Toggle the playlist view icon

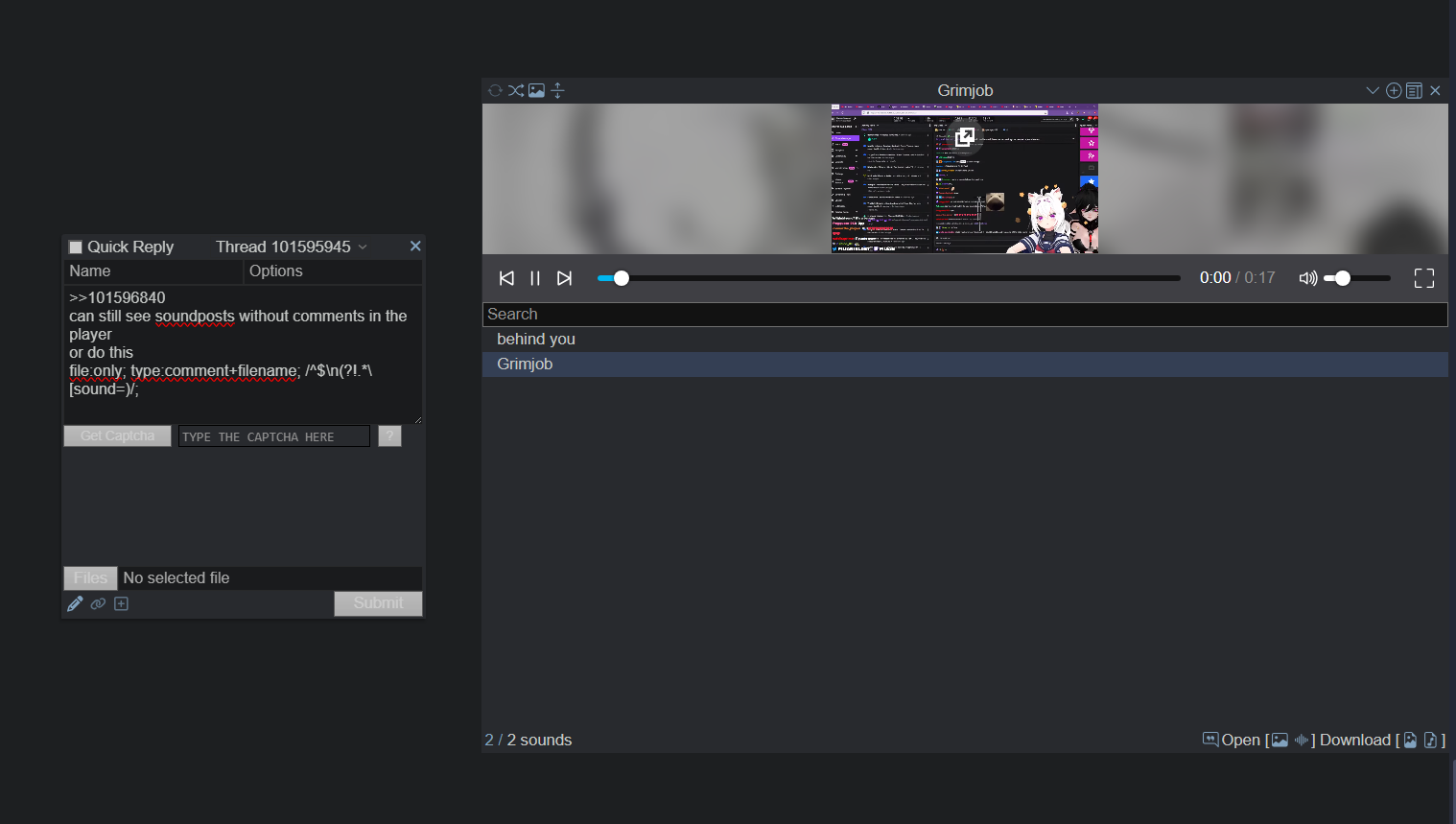tap(1414, 90)
